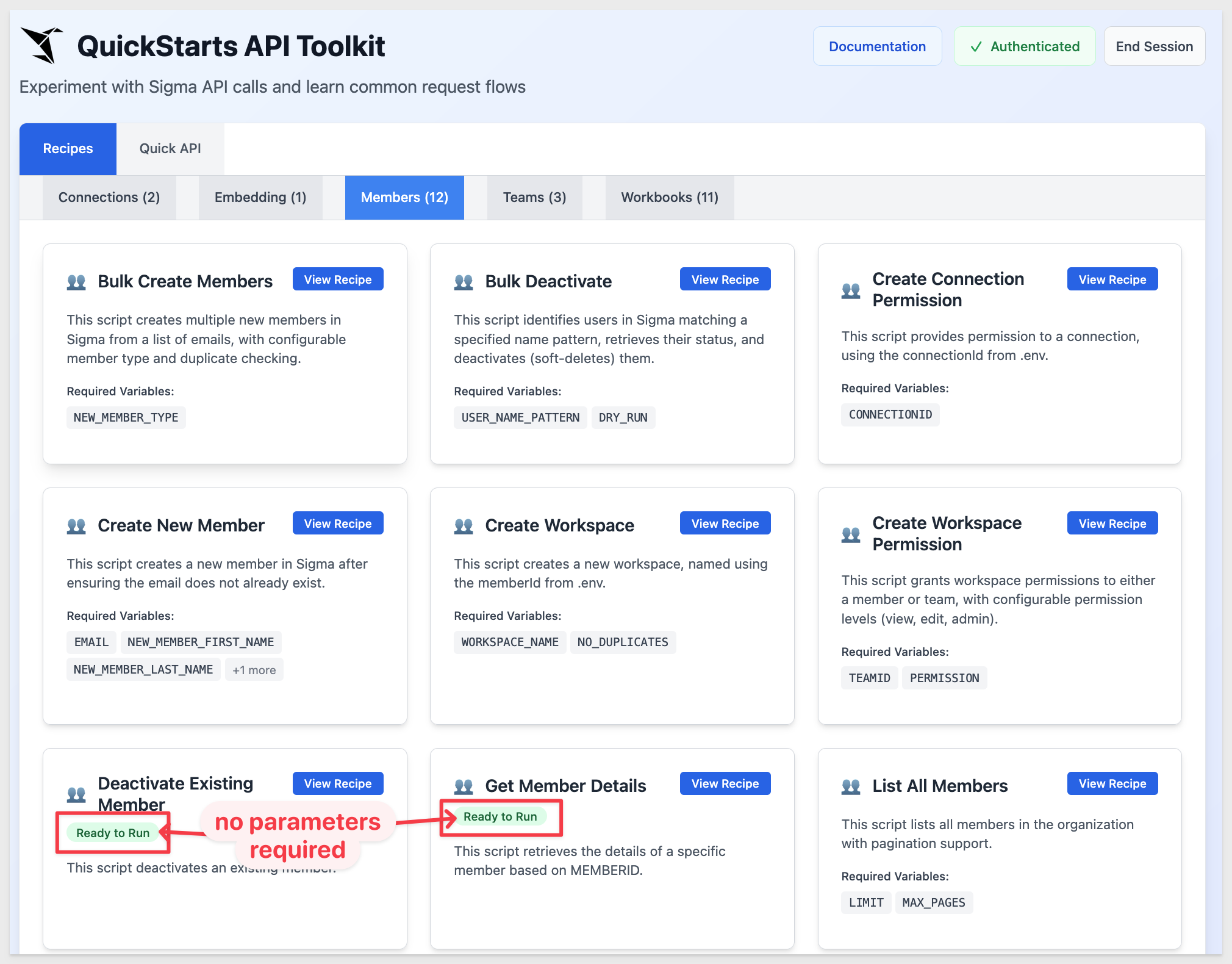The width and height of the screenshot is (1232, 964).
Task: Click the Create Workspace card title
Action: [559, 525]
